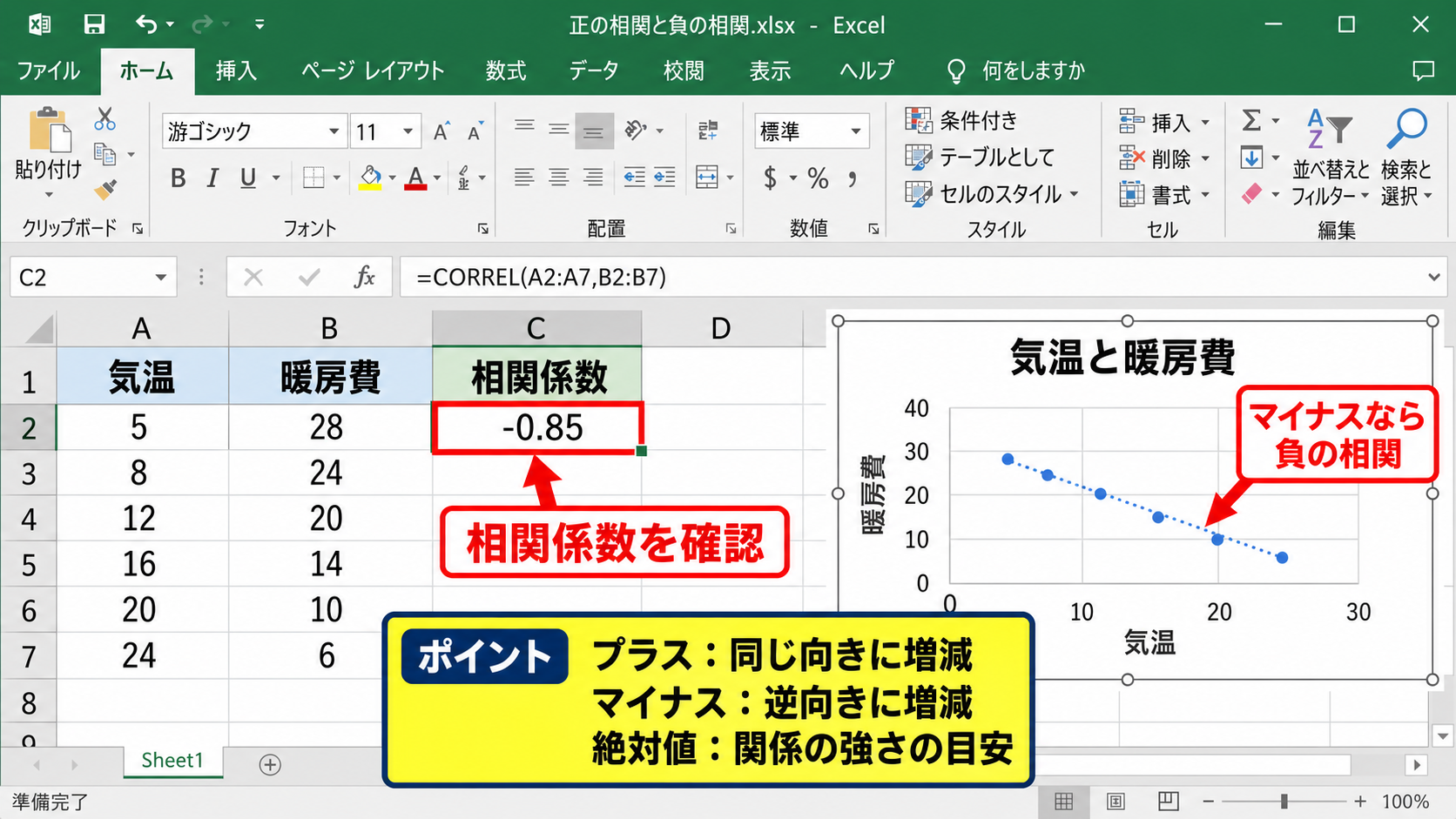Toggle middle vertical alignment

click(x=558, y=131)
